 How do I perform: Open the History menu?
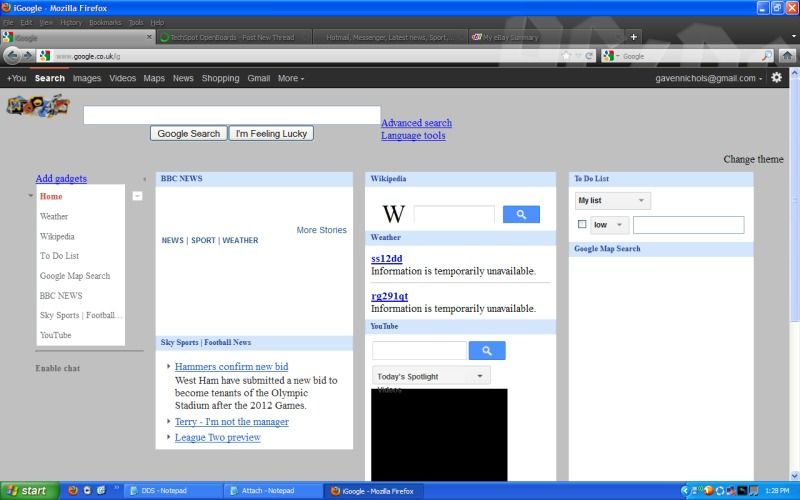(71, 22)
